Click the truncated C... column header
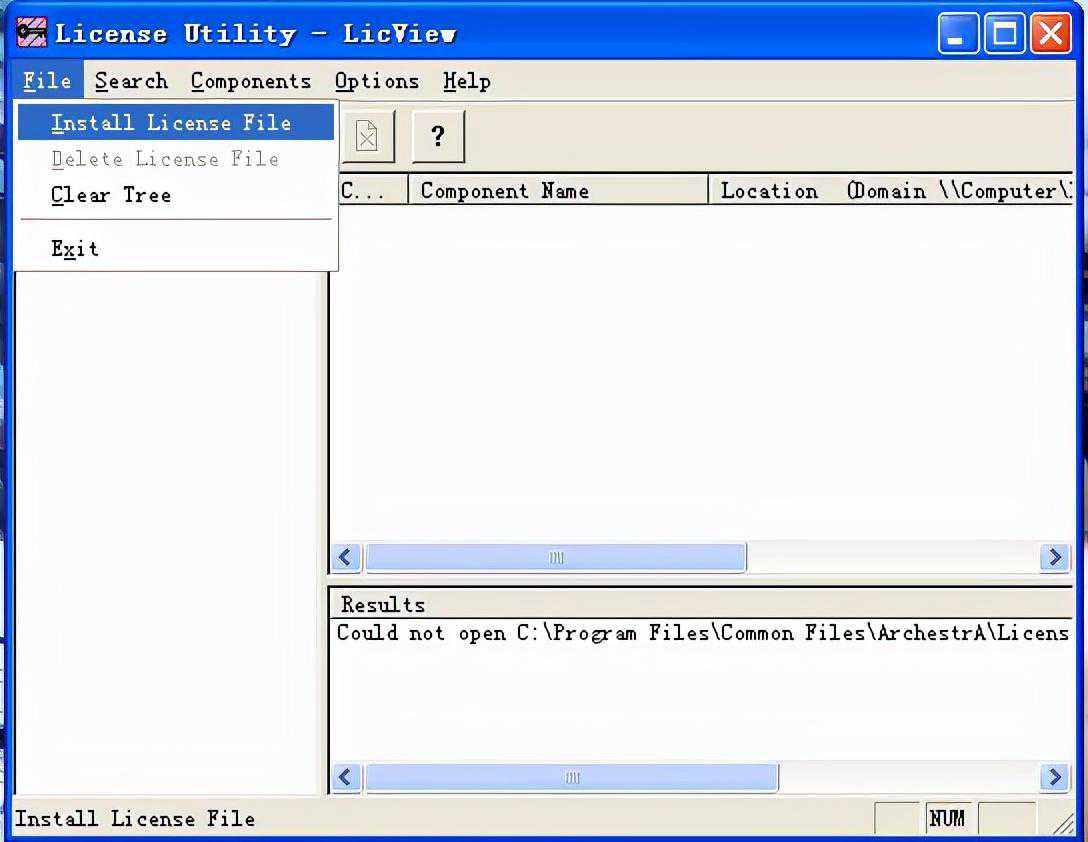This screenshot has width=1088, height=842. (x=369, y=190)
